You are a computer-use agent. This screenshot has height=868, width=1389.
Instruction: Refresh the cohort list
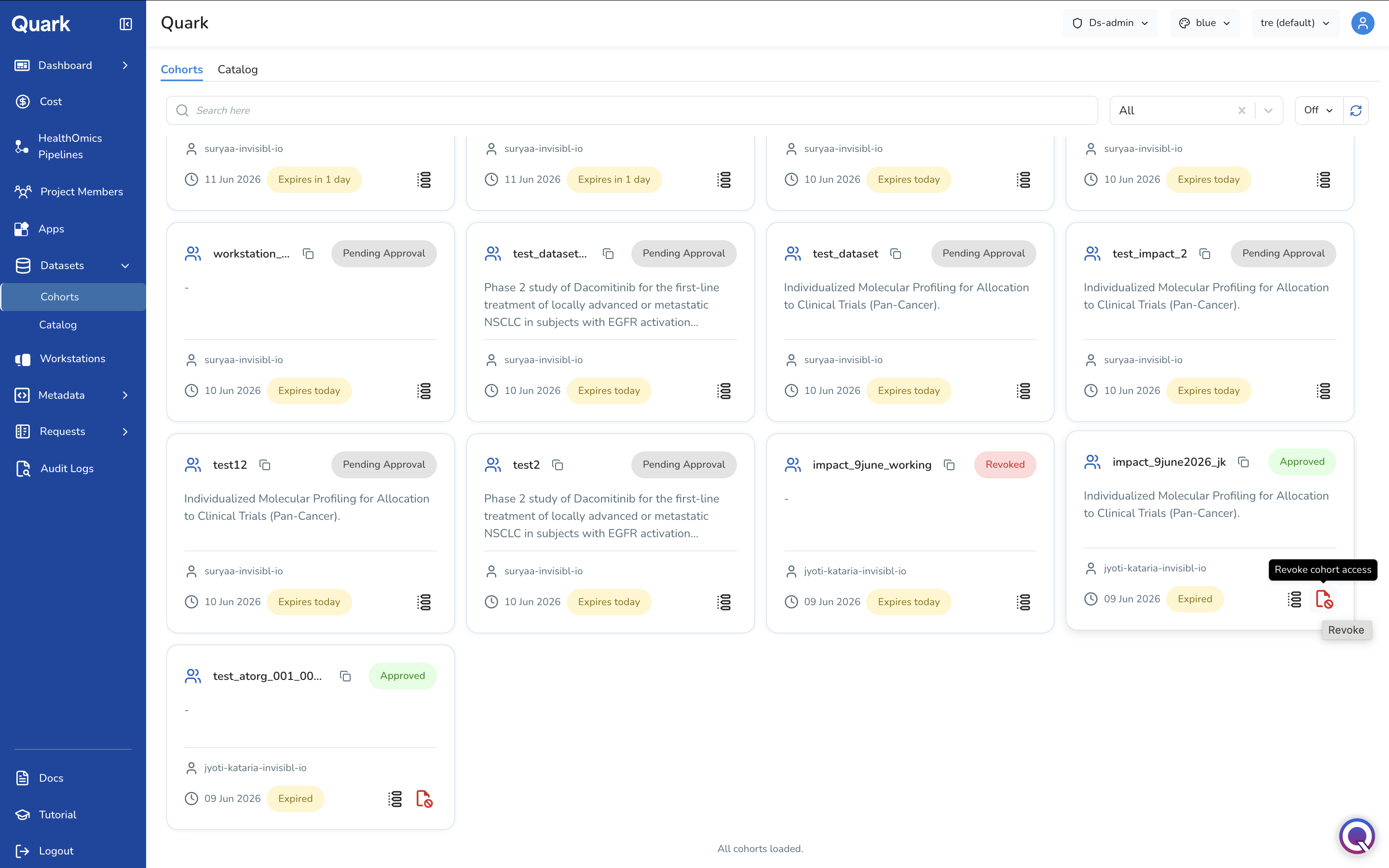pyautogui.click(x=1356, y=110)
